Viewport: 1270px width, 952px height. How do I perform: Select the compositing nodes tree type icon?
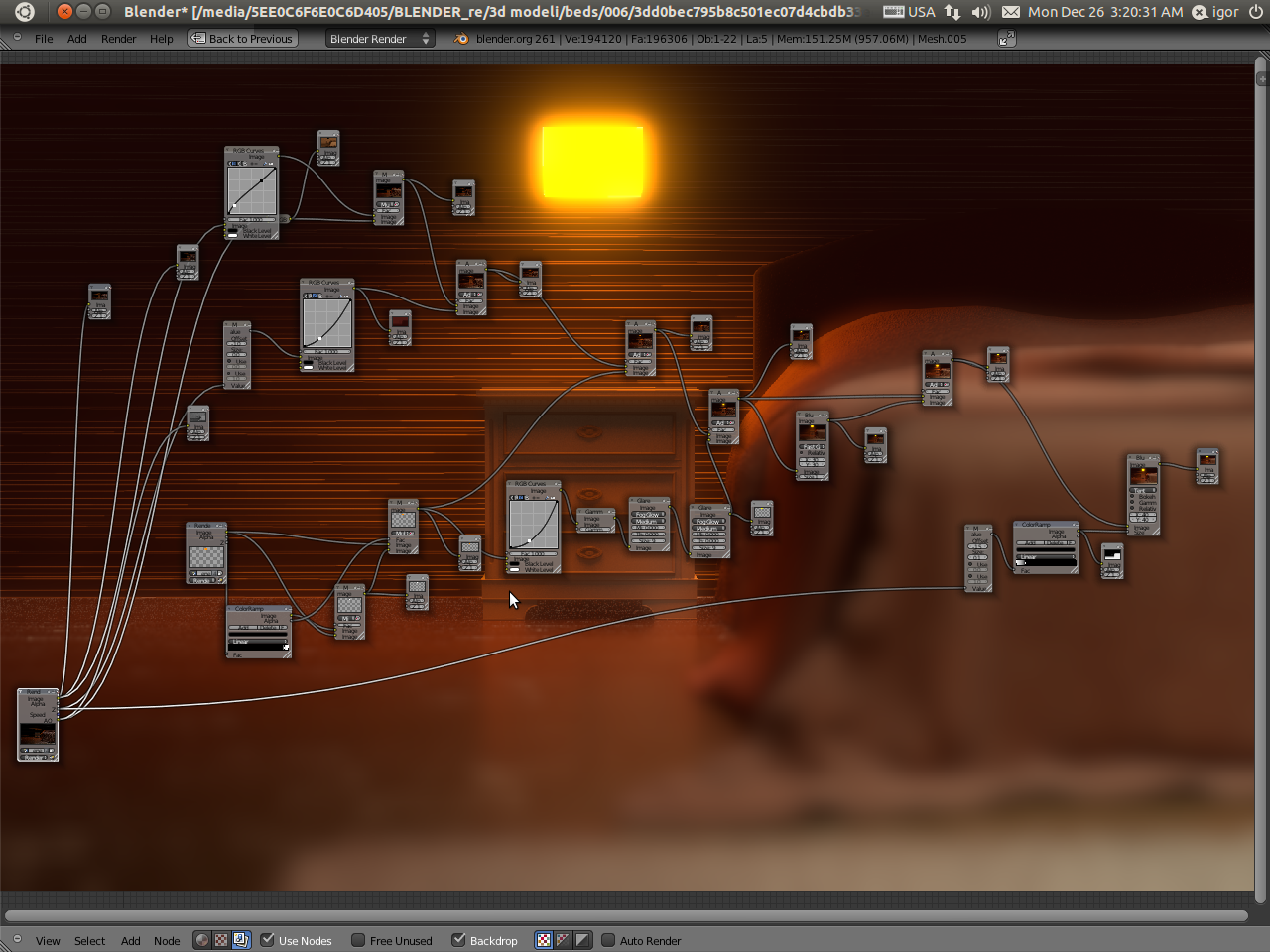click(241, 940)
